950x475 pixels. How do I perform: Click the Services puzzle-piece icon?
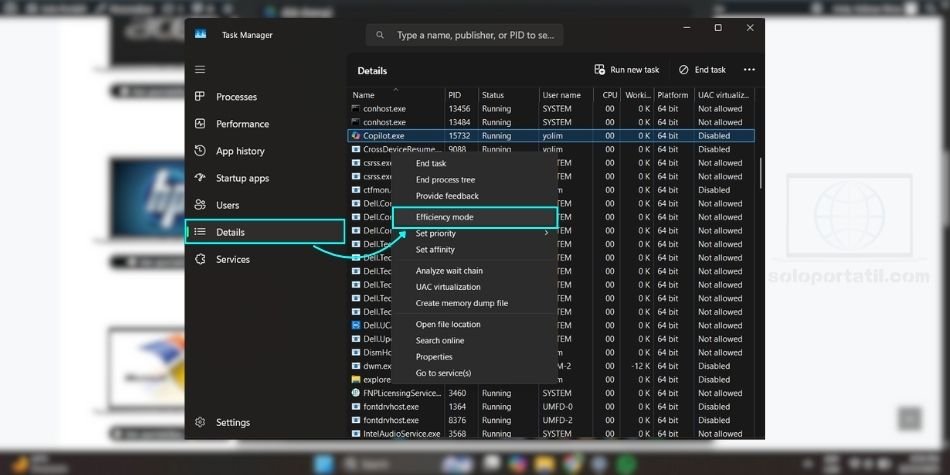pos(200,259)
